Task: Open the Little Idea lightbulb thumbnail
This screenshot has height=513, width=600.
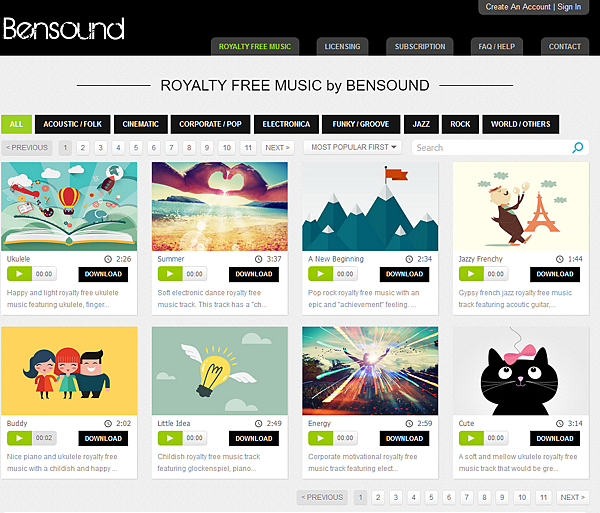Action: 220,371
